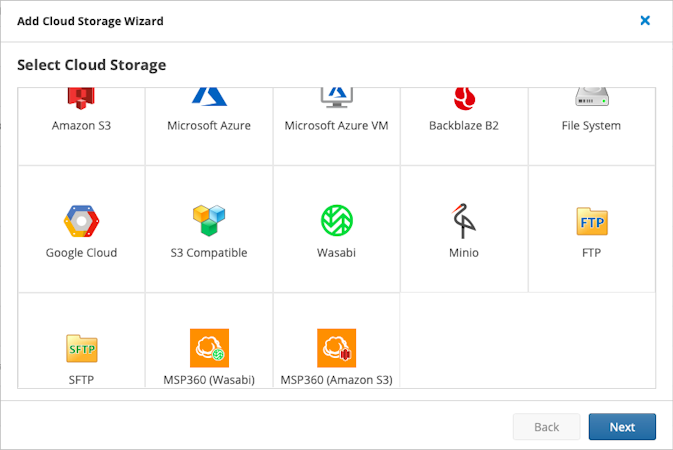
Task: Close the Add Cloud Storage Wizard
Action: coord(645,20)
